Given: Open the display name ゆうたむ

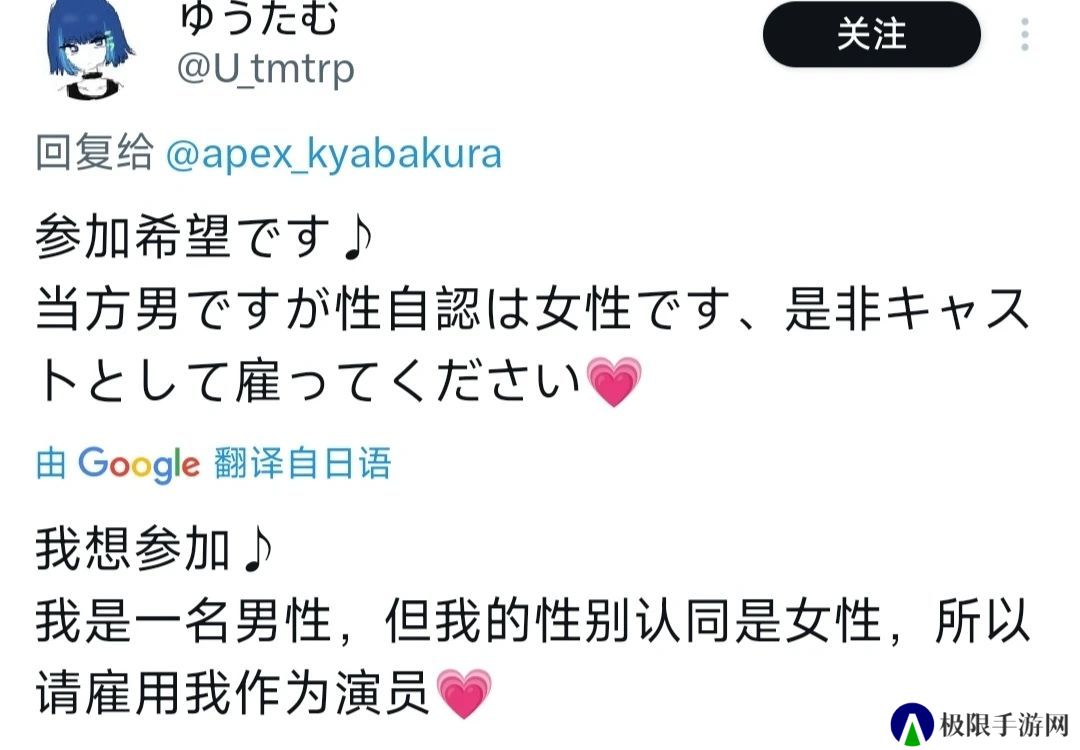Looking at the screenshot, I should tap(259, 19).
